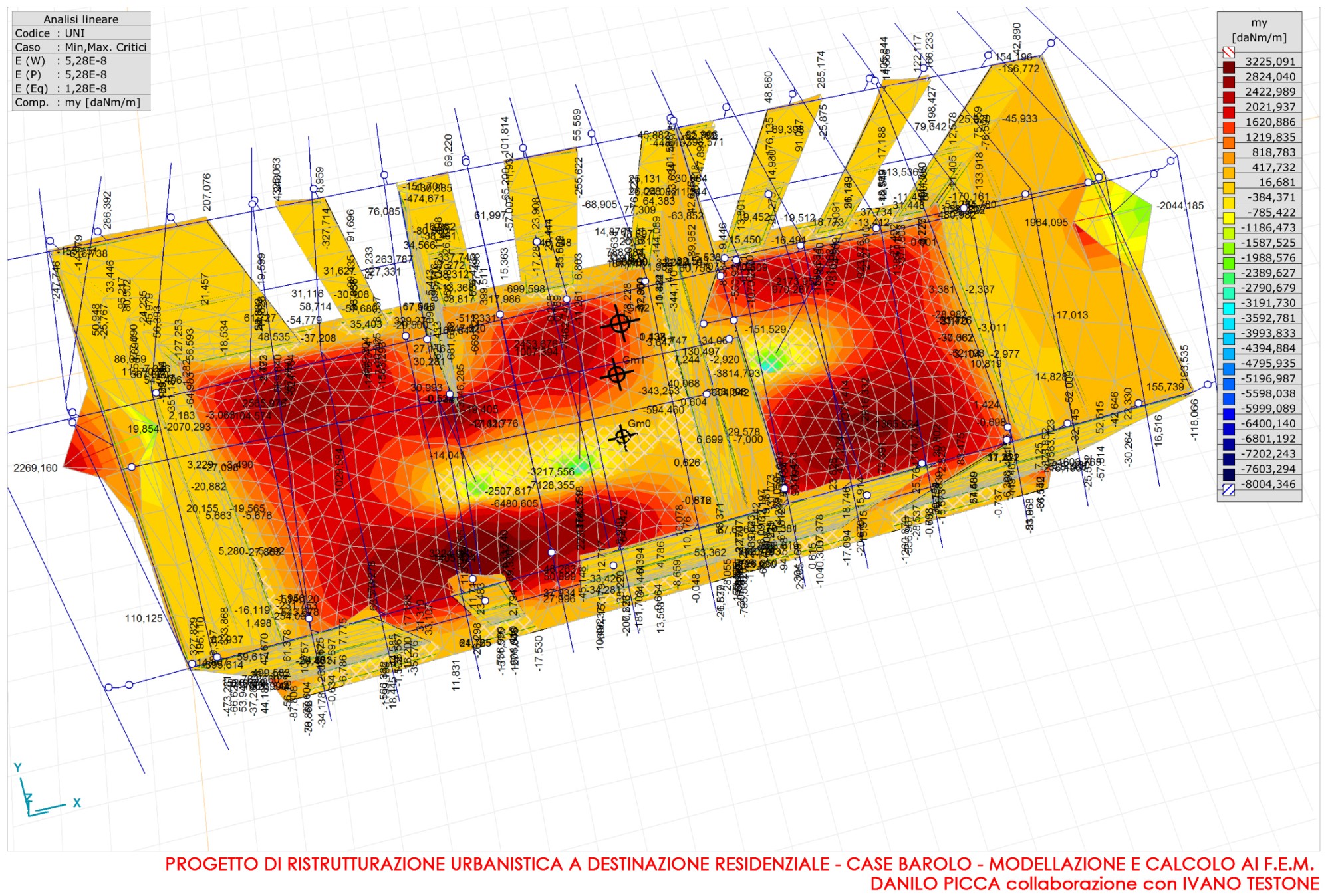Screen dimensions: 1330x896
Task: Click legend value 1219,835
Action: tap(1270, 137)
